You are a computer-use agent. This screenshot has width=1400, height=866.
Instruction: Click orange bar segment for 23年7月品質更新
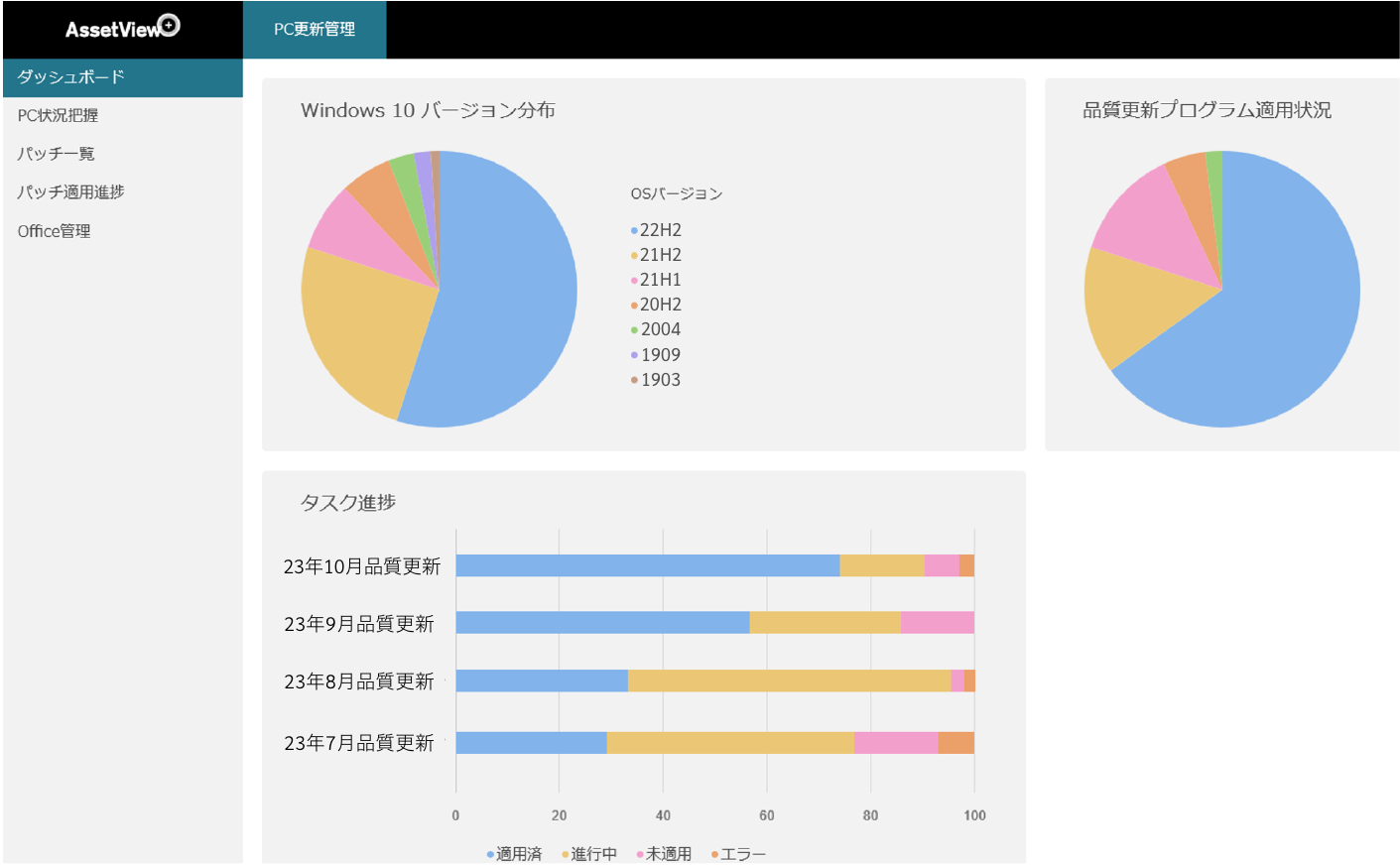pyautogui.click(x=956, y=743)
